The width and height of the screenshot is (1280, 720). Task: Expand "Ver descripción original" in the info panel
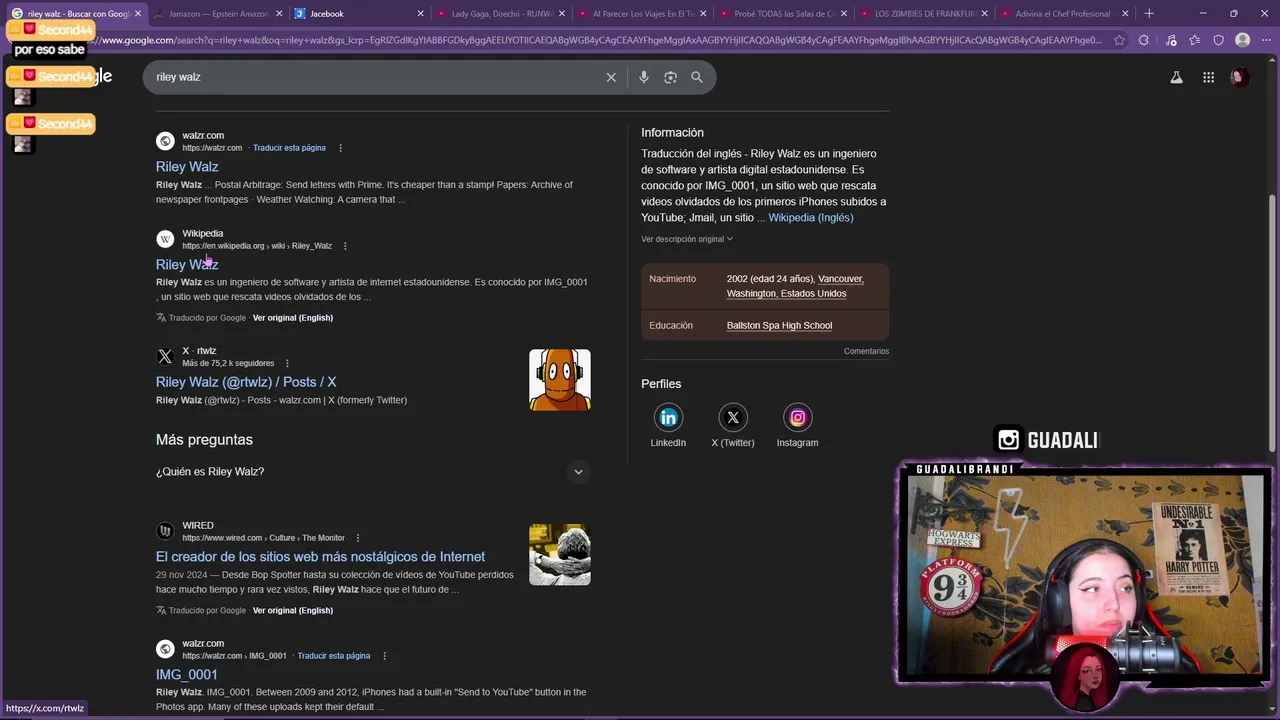(x=687, y=239)
